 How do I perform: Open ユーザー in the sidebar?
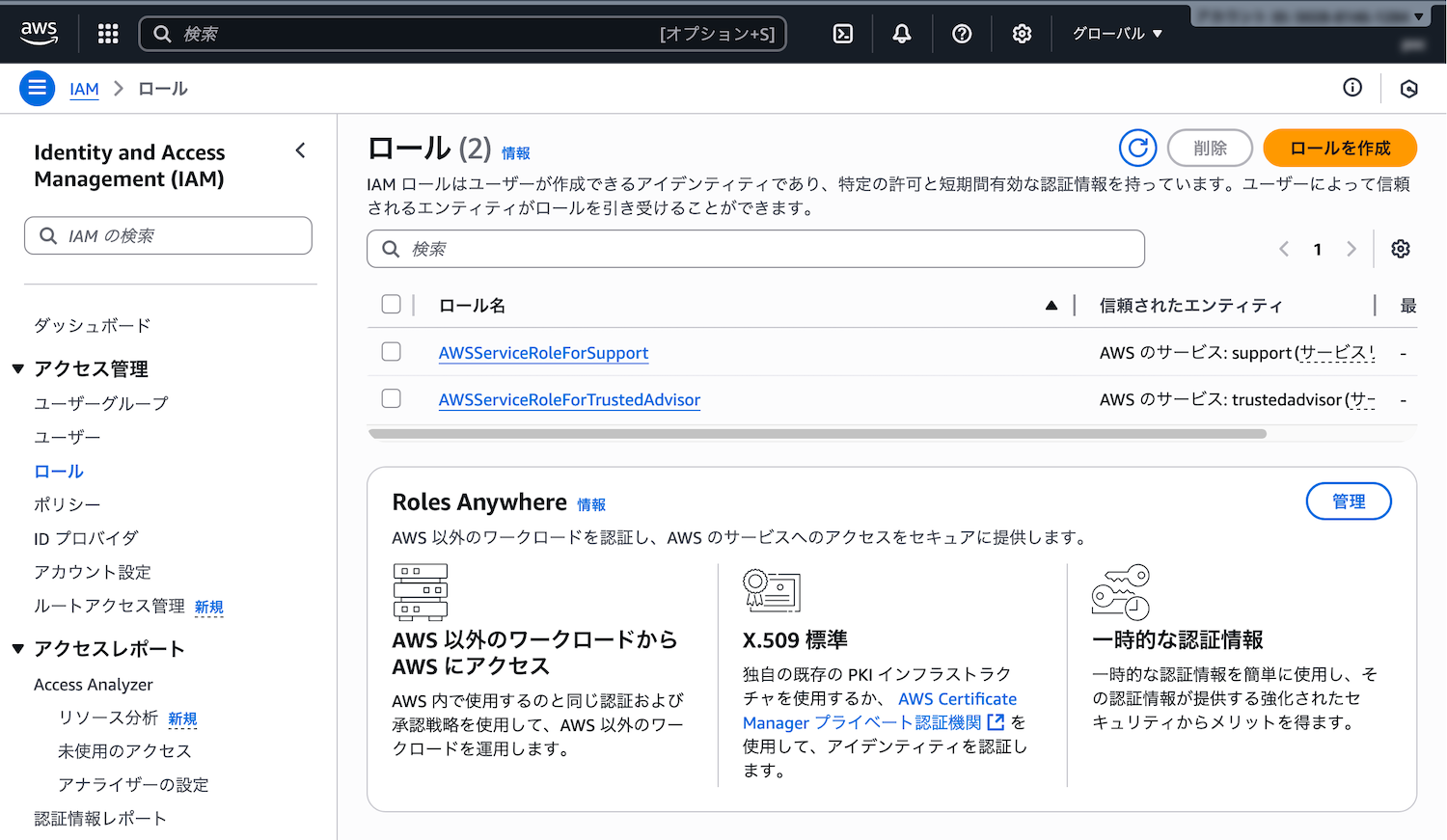click(67, 437)
